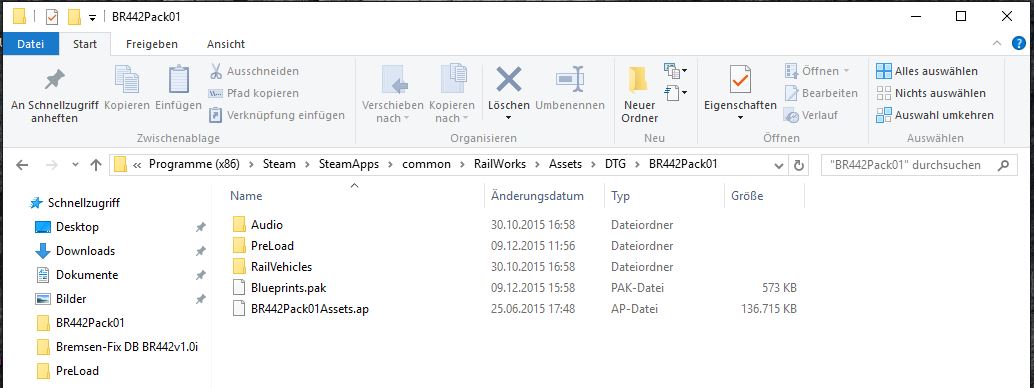Click Pfad kopieren command

pyautogui.click(x=254, y=93)
